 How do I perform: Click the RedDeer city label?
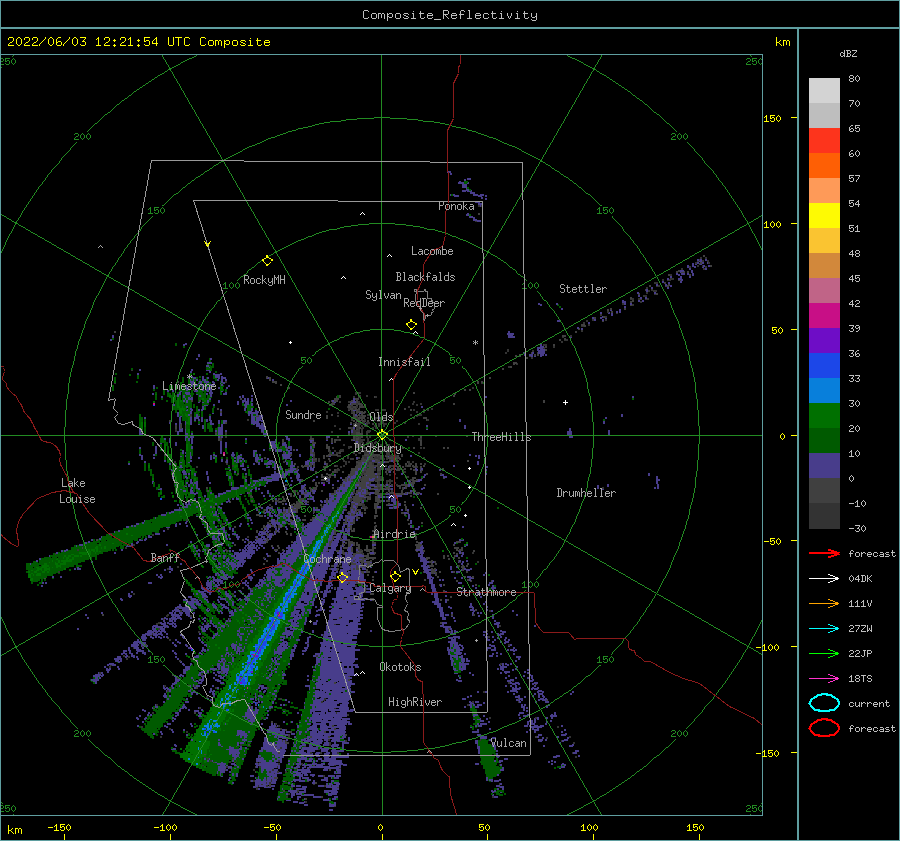(424, 303)
